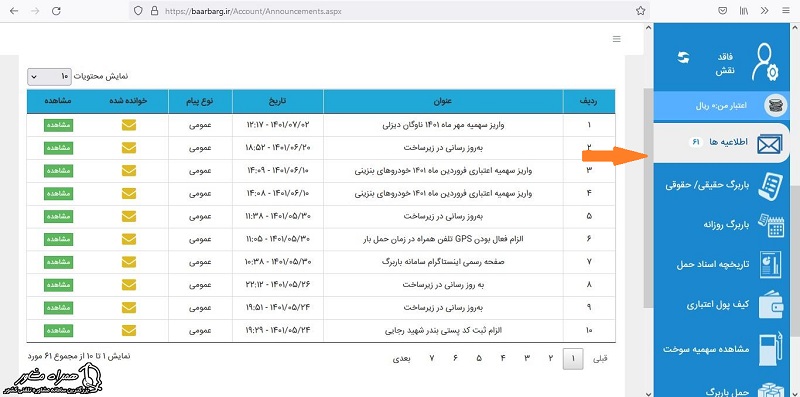Show more tools via the double-chevron icon

[764, 11]
